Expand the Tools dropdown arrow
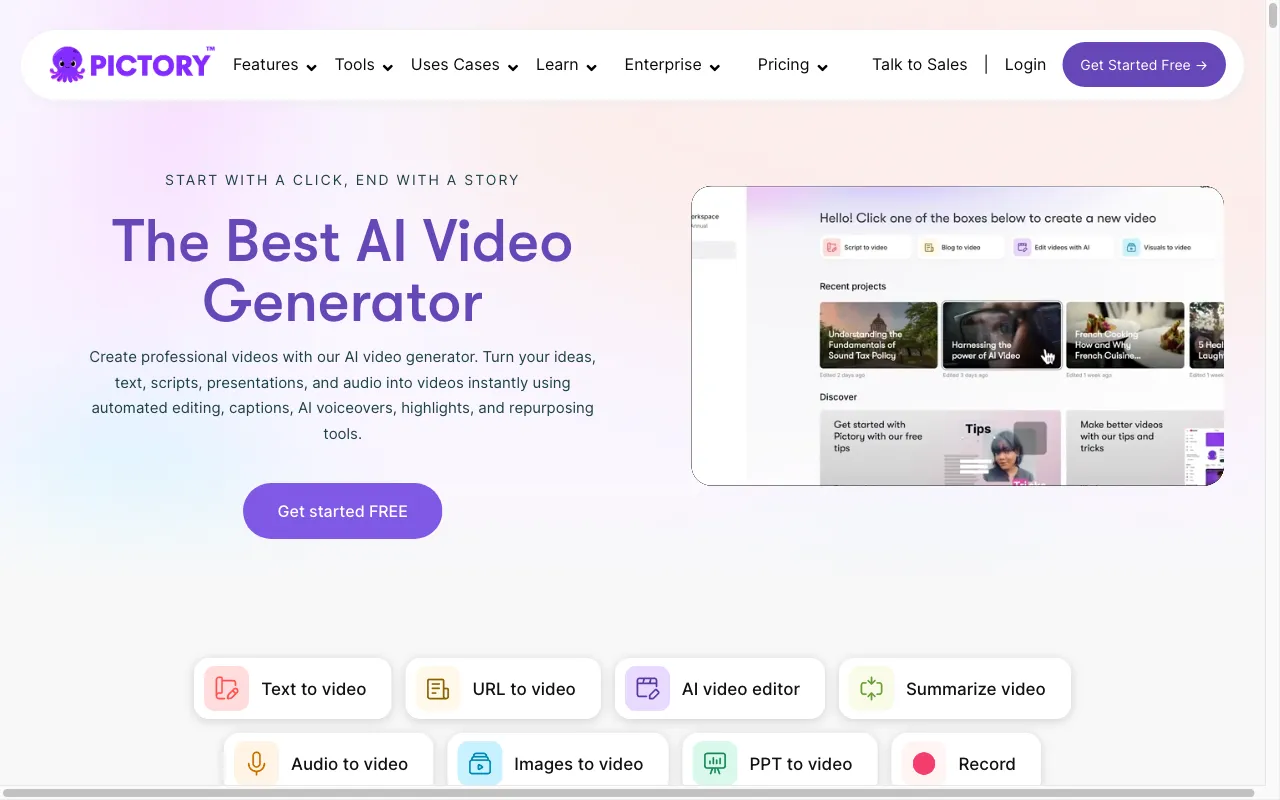Screen dimensions: 1280x800 pyautogui.click(x=387, y=67)
